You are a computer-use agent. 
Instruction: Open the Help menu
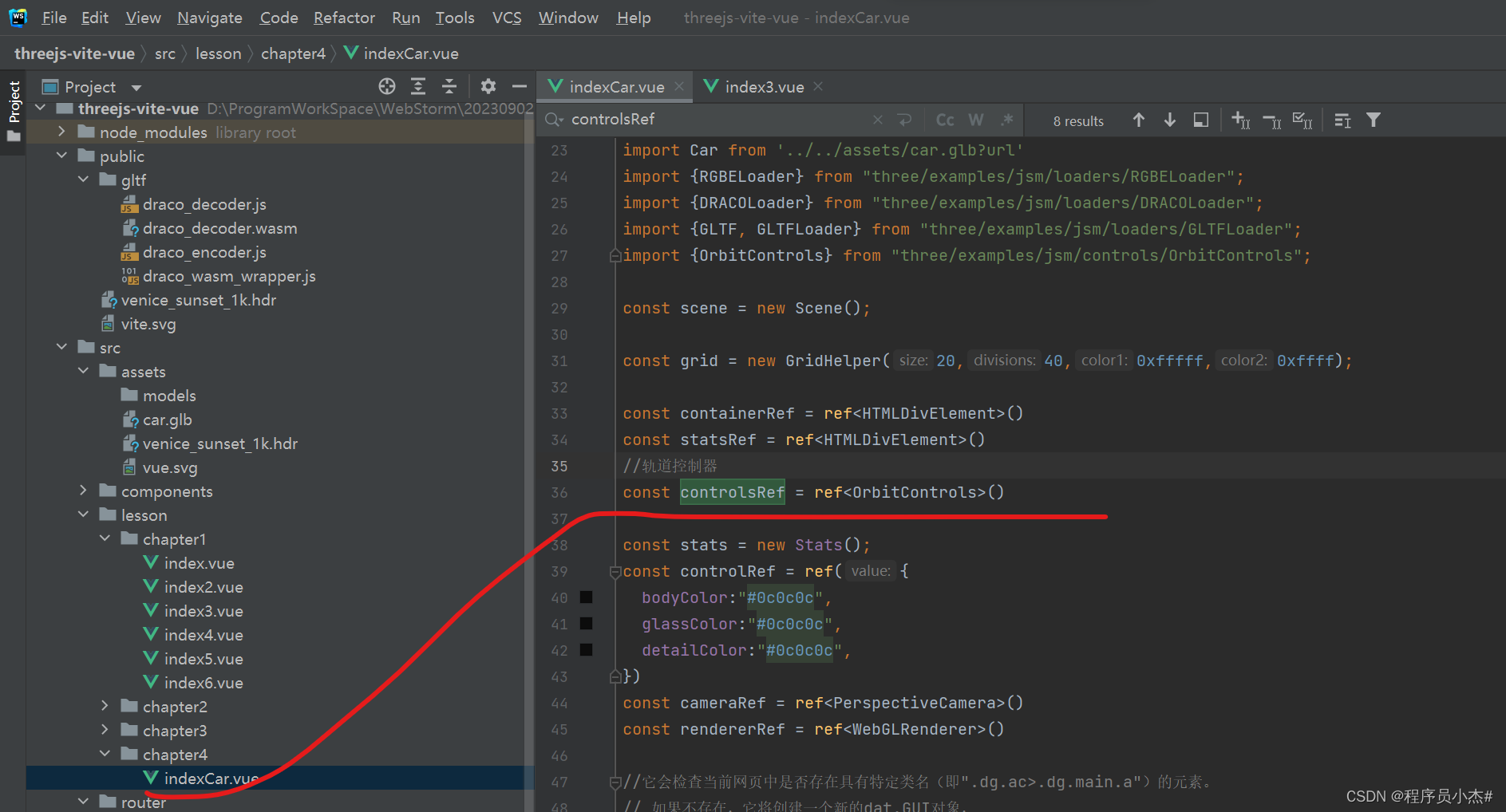click(x=634, y=18)
